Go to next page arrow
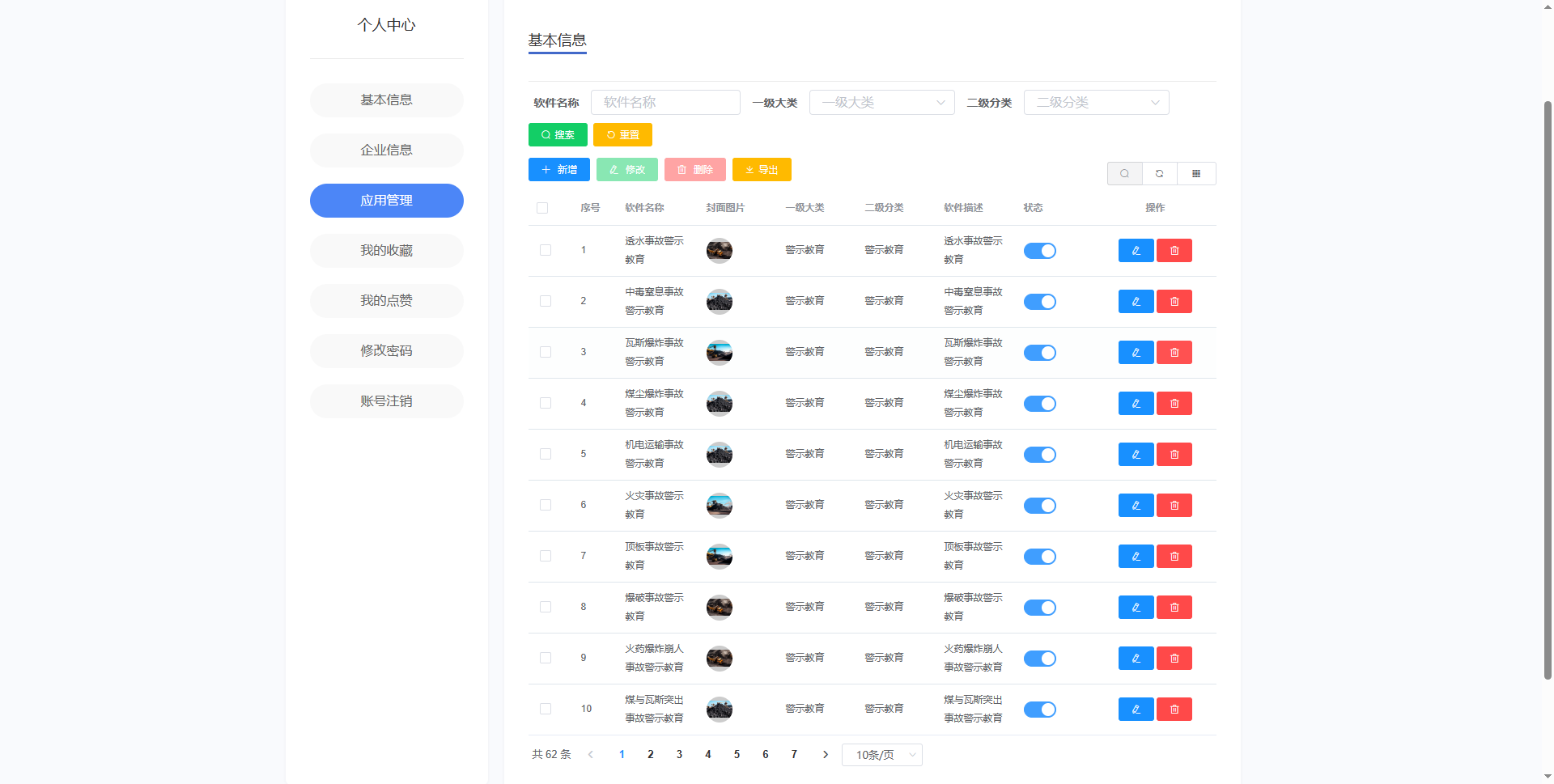Image resolution: width=1554 pixels, height=784 pixels. click(826, 755)
